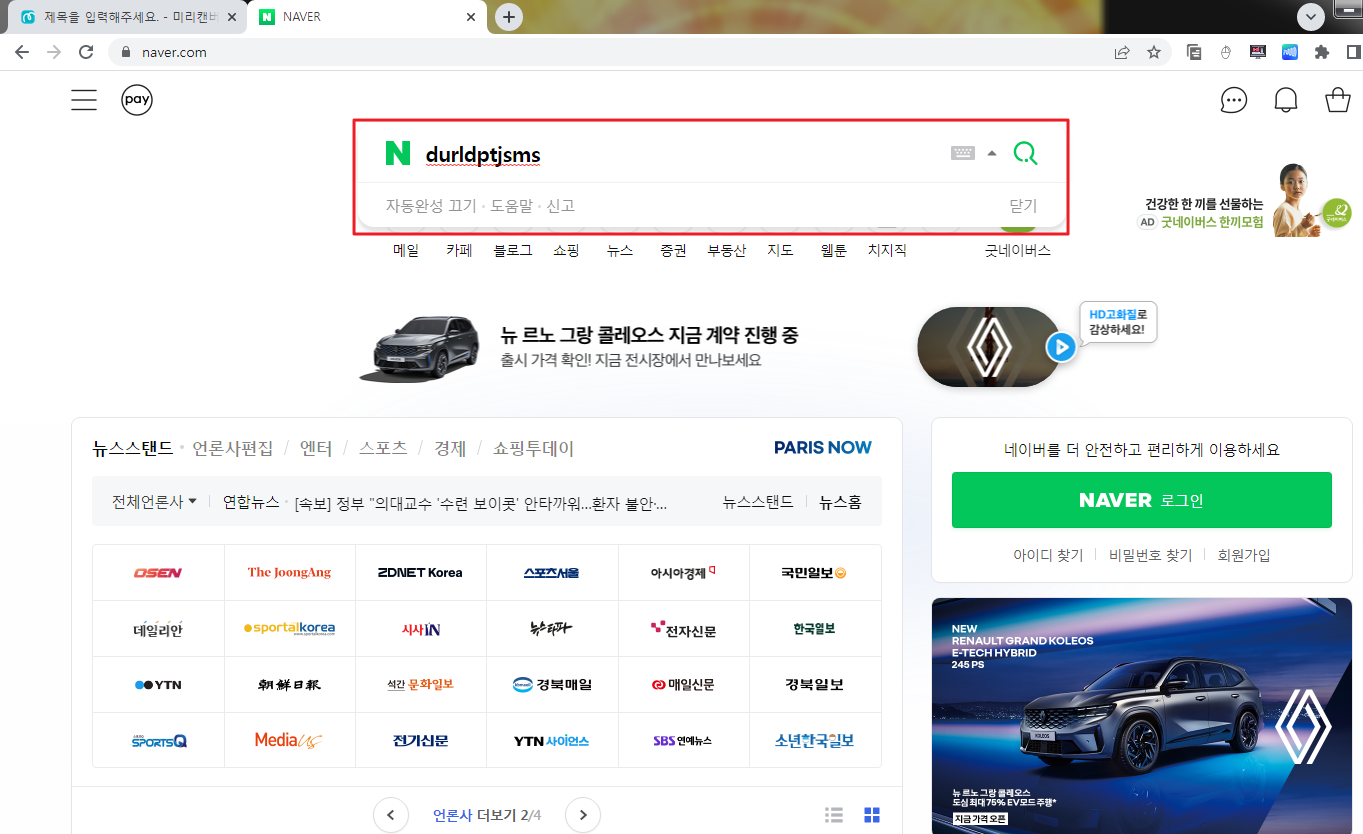1363x834 pixels.
Task: Open 뉴스홈 link
Action: point(840,502)
